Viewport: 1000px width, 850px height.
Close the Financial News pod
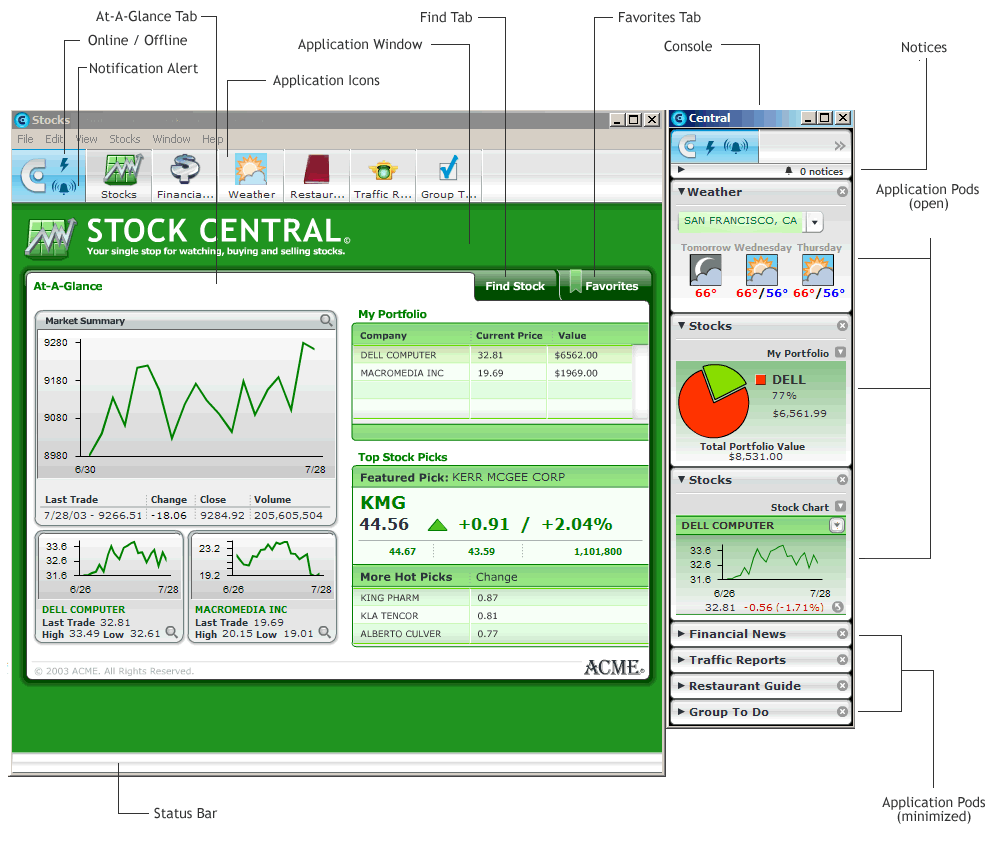pos(842,633)
